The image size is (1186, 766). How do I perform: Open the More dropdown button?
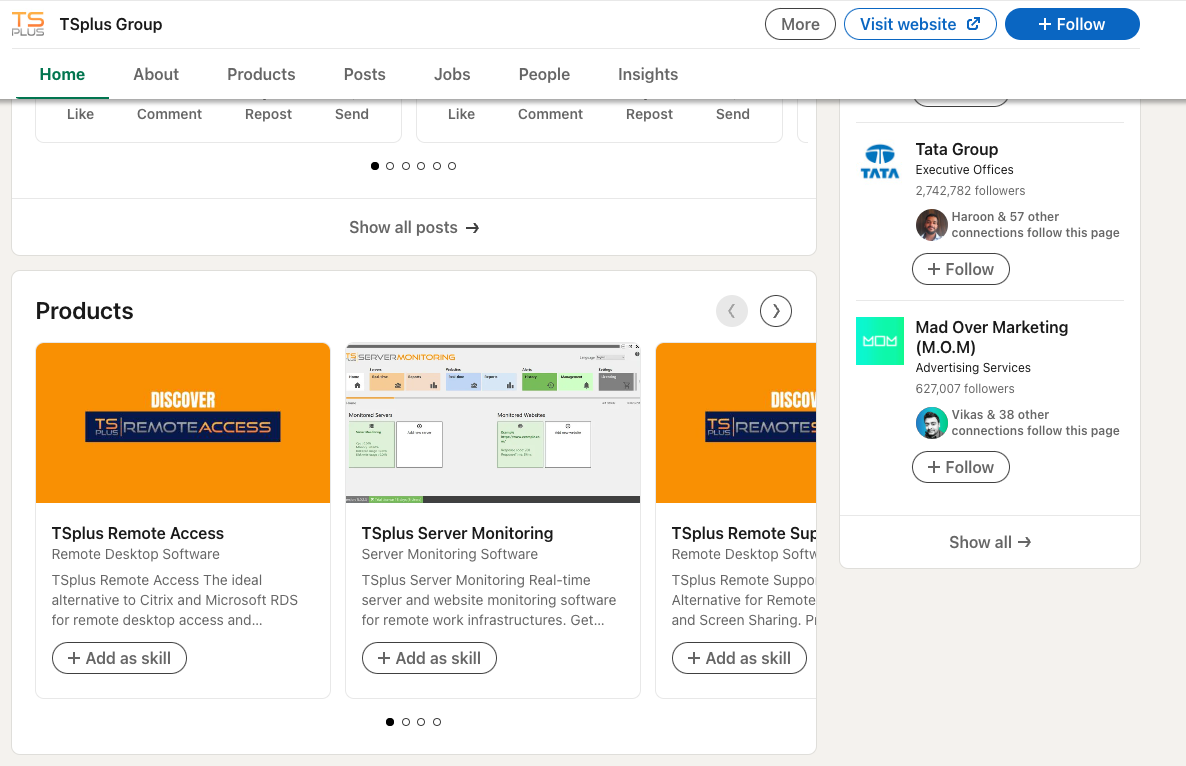click(x=800, y=24)
